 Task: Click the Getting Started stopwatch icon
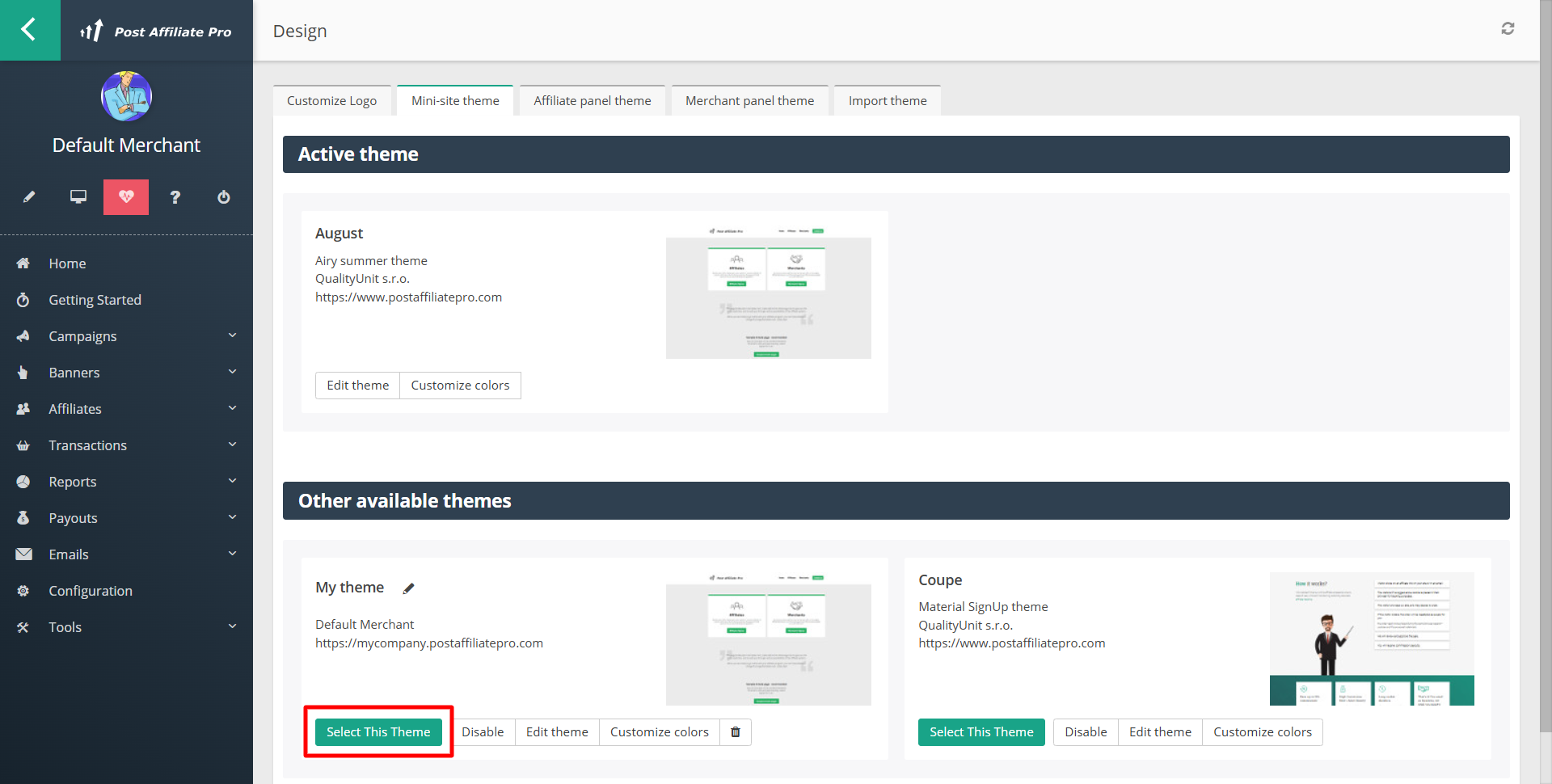pyautogui.click(x=23, y=300)
